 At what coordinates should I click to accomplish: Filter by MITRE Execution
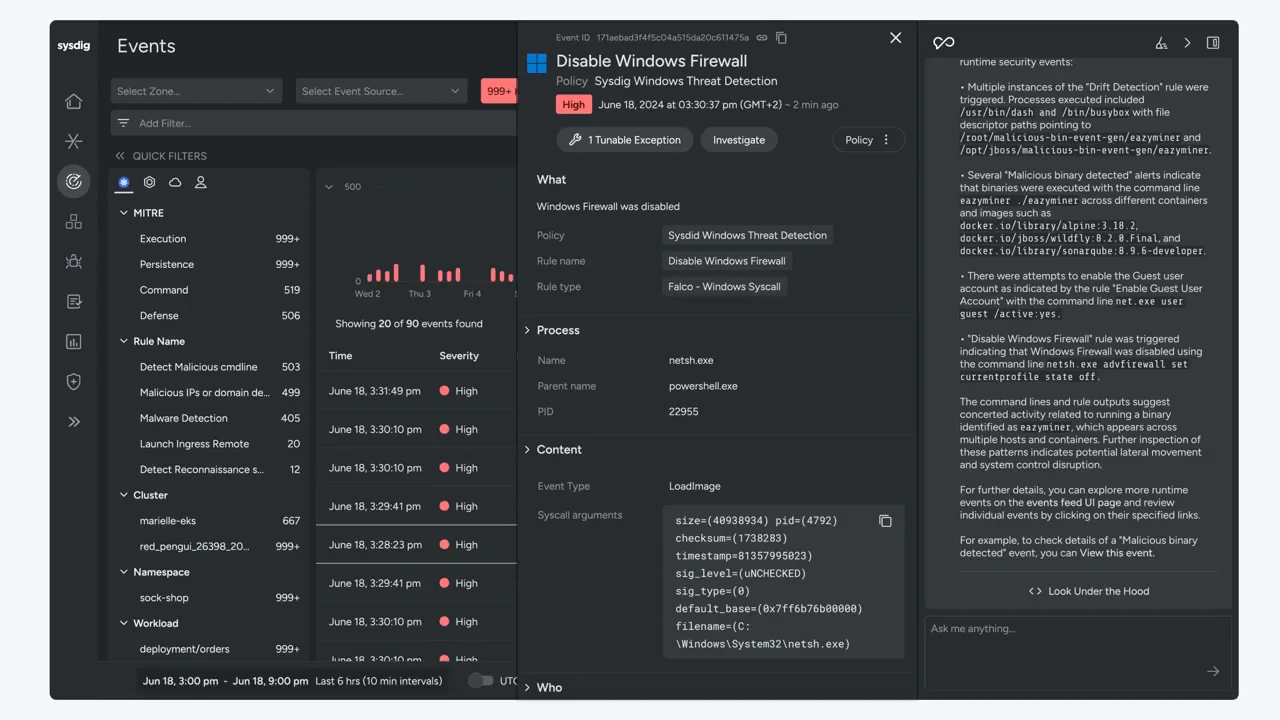219,239
